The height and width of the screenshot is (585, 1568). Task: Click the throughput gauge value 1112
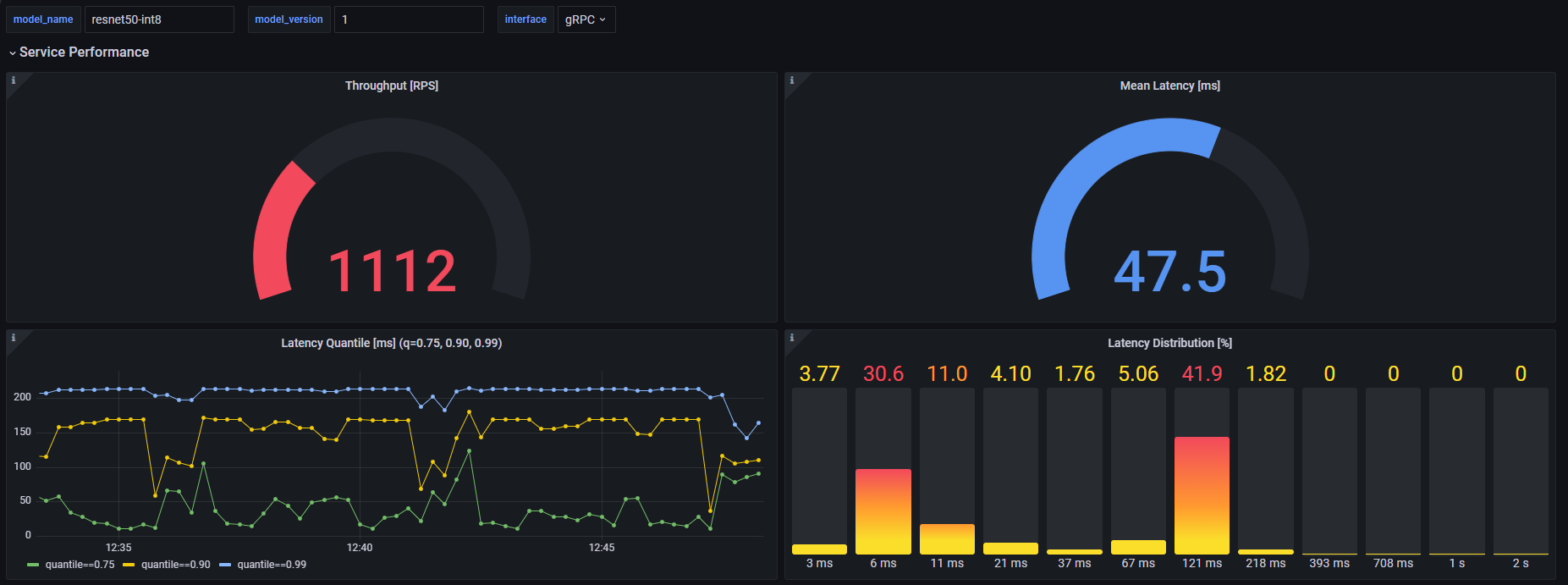point(392,272)
